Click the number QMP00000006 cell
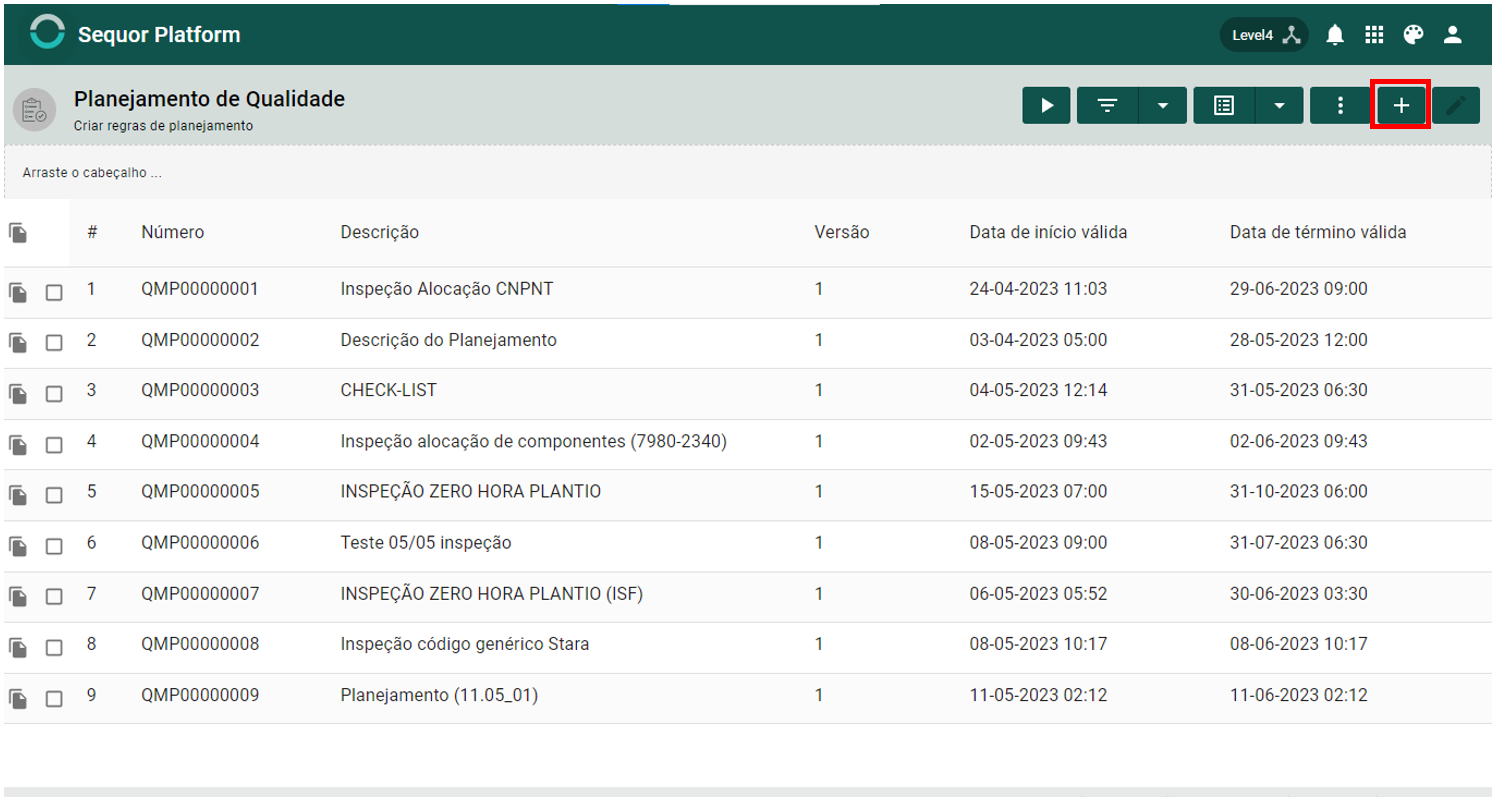This screenshot has height=804, width=1501. point(200,543)
